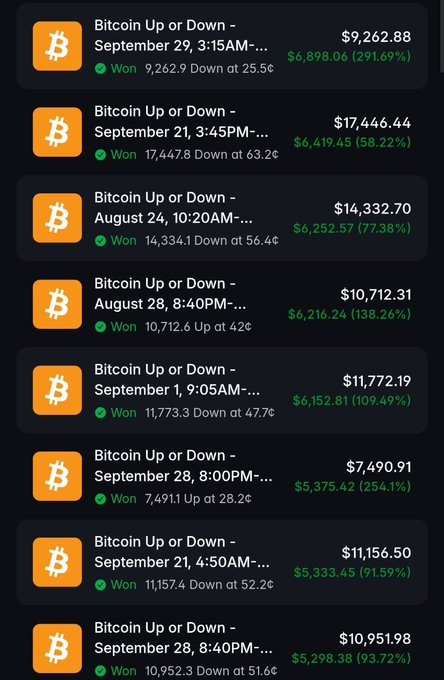Click green Won checkmark on September 29 market

pos(100,69)
